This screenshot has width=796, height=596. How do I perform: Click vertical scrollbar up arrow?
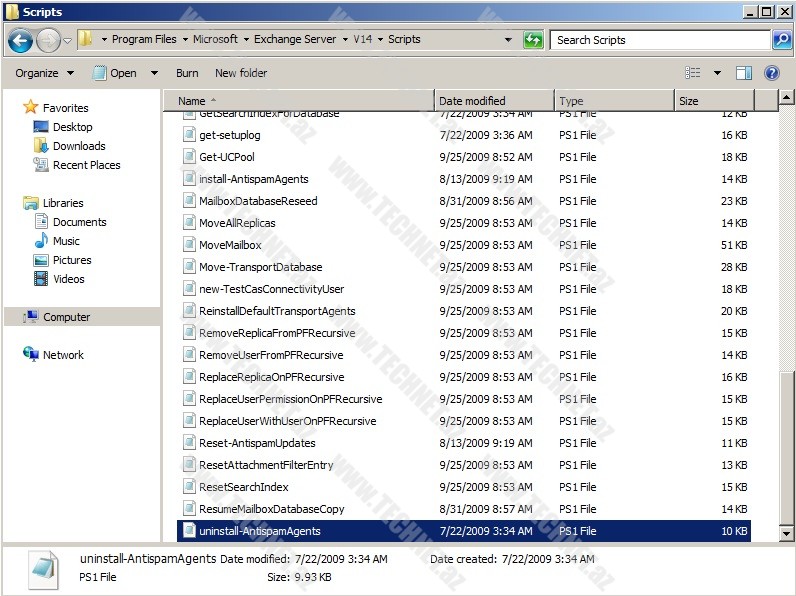[787, 100]
